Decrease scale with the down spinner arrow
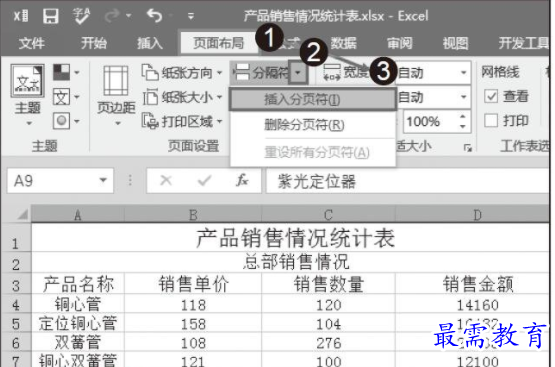555x367 pixels. (463, 126)
